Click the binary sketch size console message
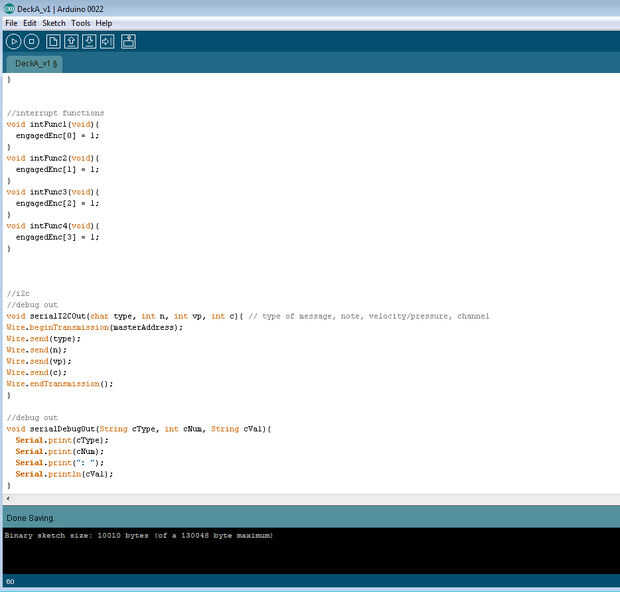This screenshot has width=620, height=592. pos(138,536)
